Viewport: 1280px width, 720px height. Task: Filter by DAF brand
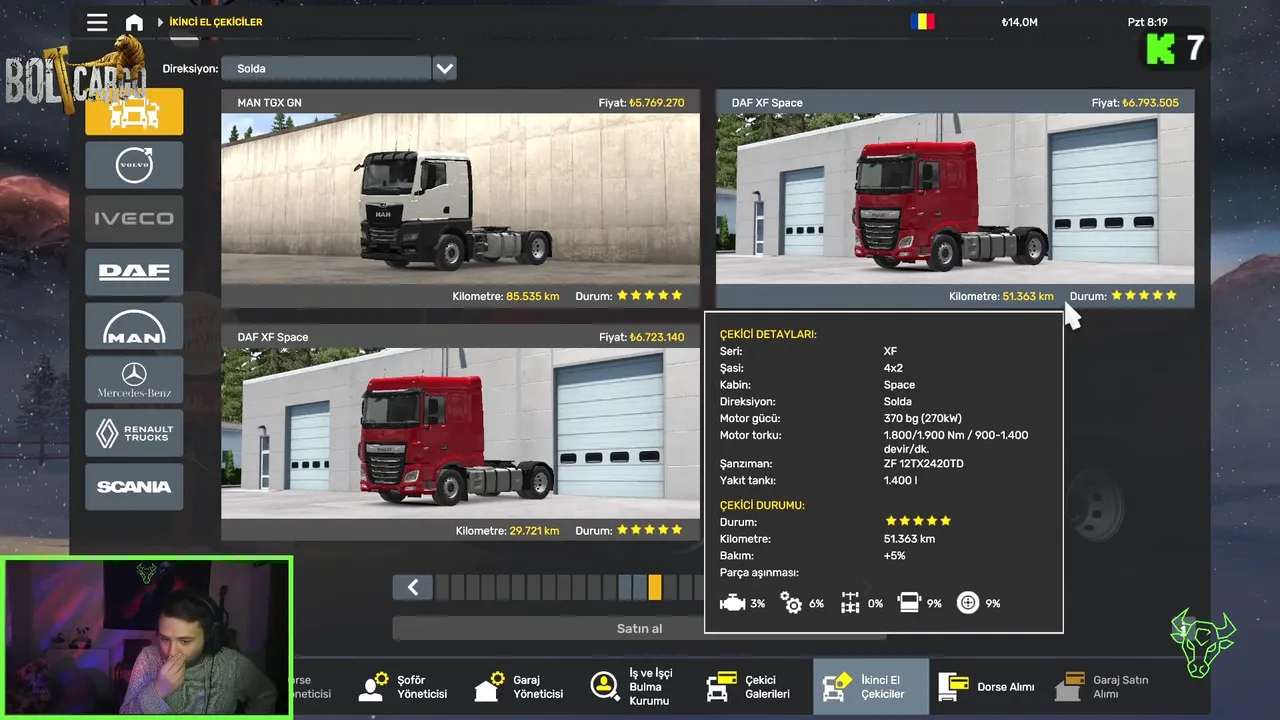click(x=134, y=272)
